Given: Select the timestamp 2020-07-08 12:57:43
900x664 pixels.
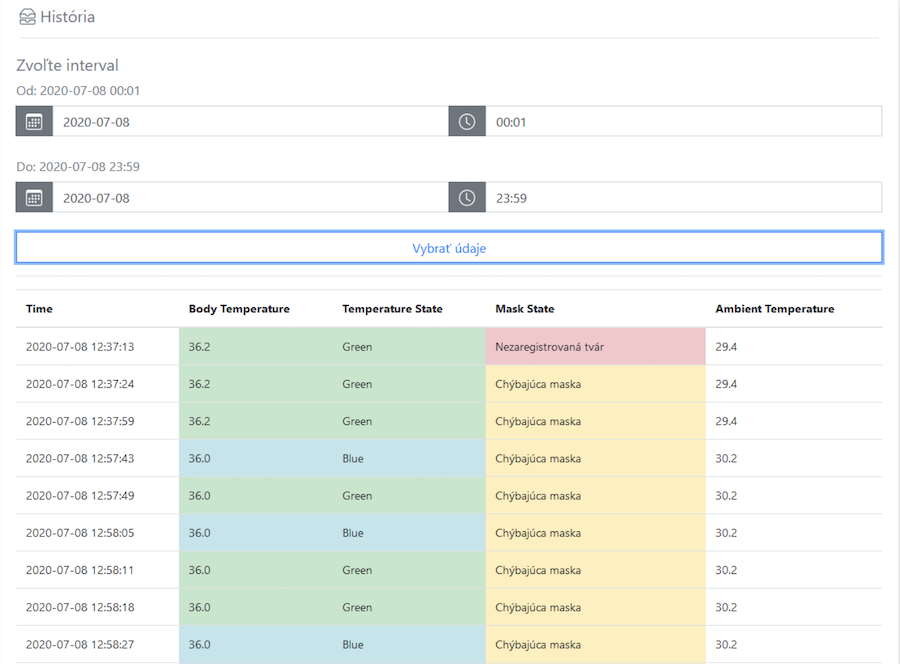Looking at the screenshot, I should pyautogui.click(x=80, y=459).
